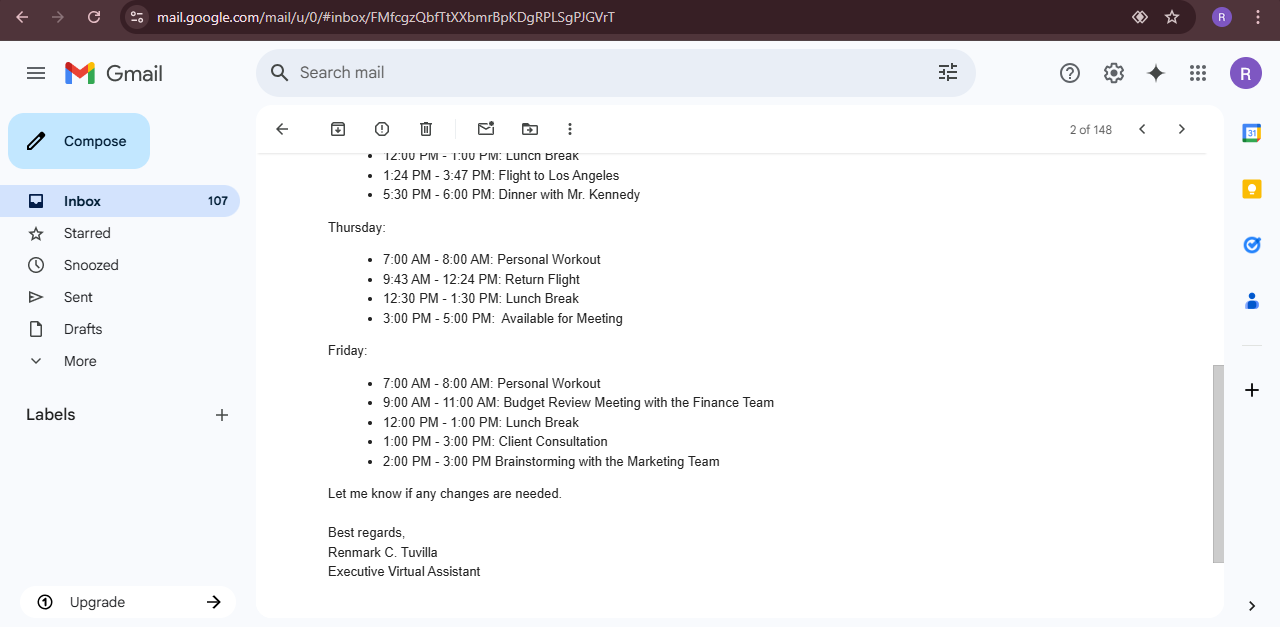Open the main menu hamburger icon
Image resolution: width=1280 pixels, height=627 pixels.
36,73
